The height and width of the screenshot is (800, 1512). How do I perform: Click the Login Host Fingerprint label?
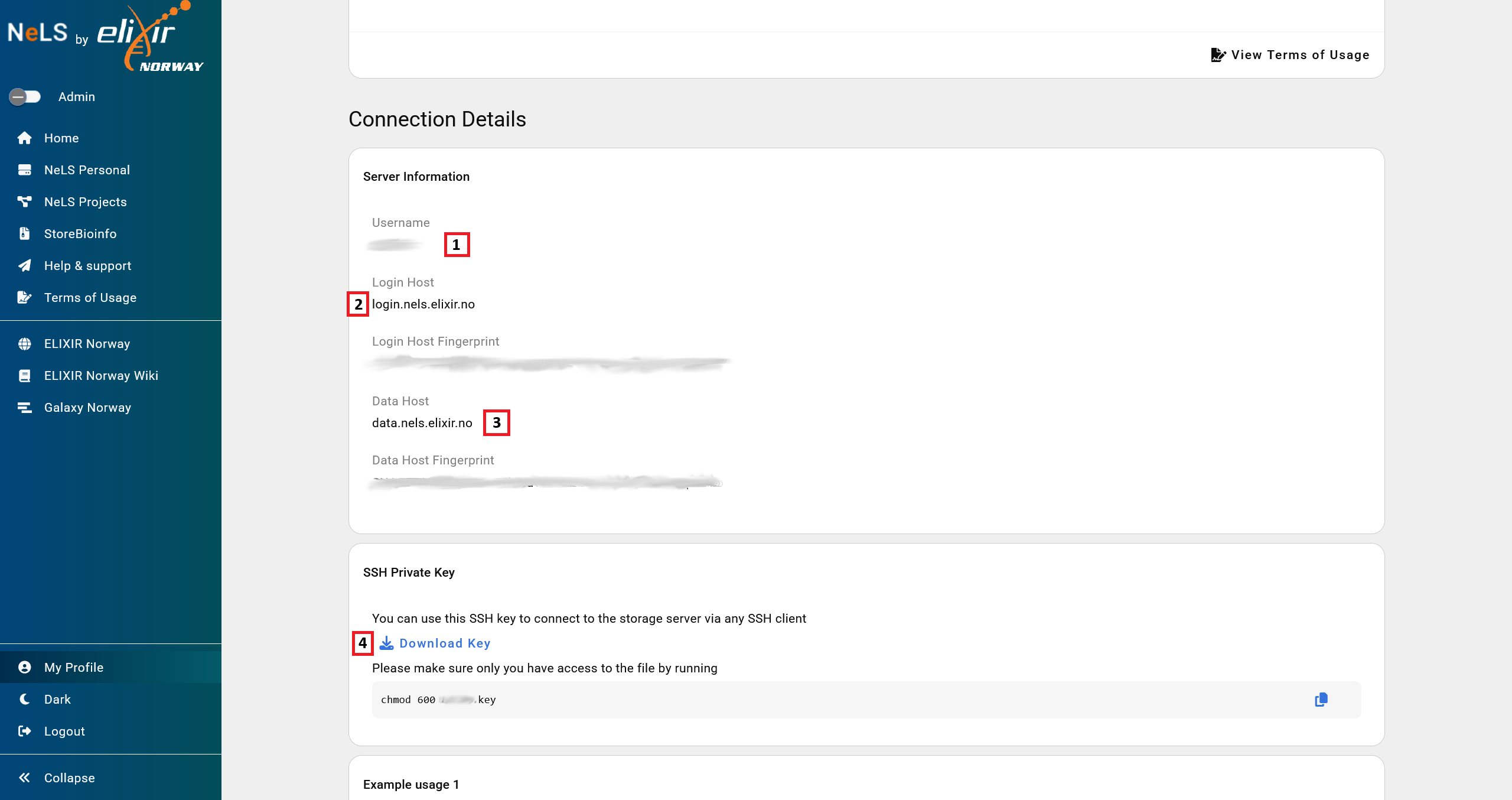[x=435, y=342]
